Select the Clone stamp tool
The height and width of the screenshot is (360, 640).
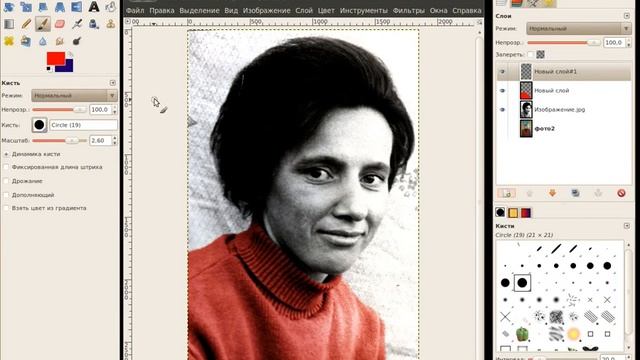tap(111, 24)
